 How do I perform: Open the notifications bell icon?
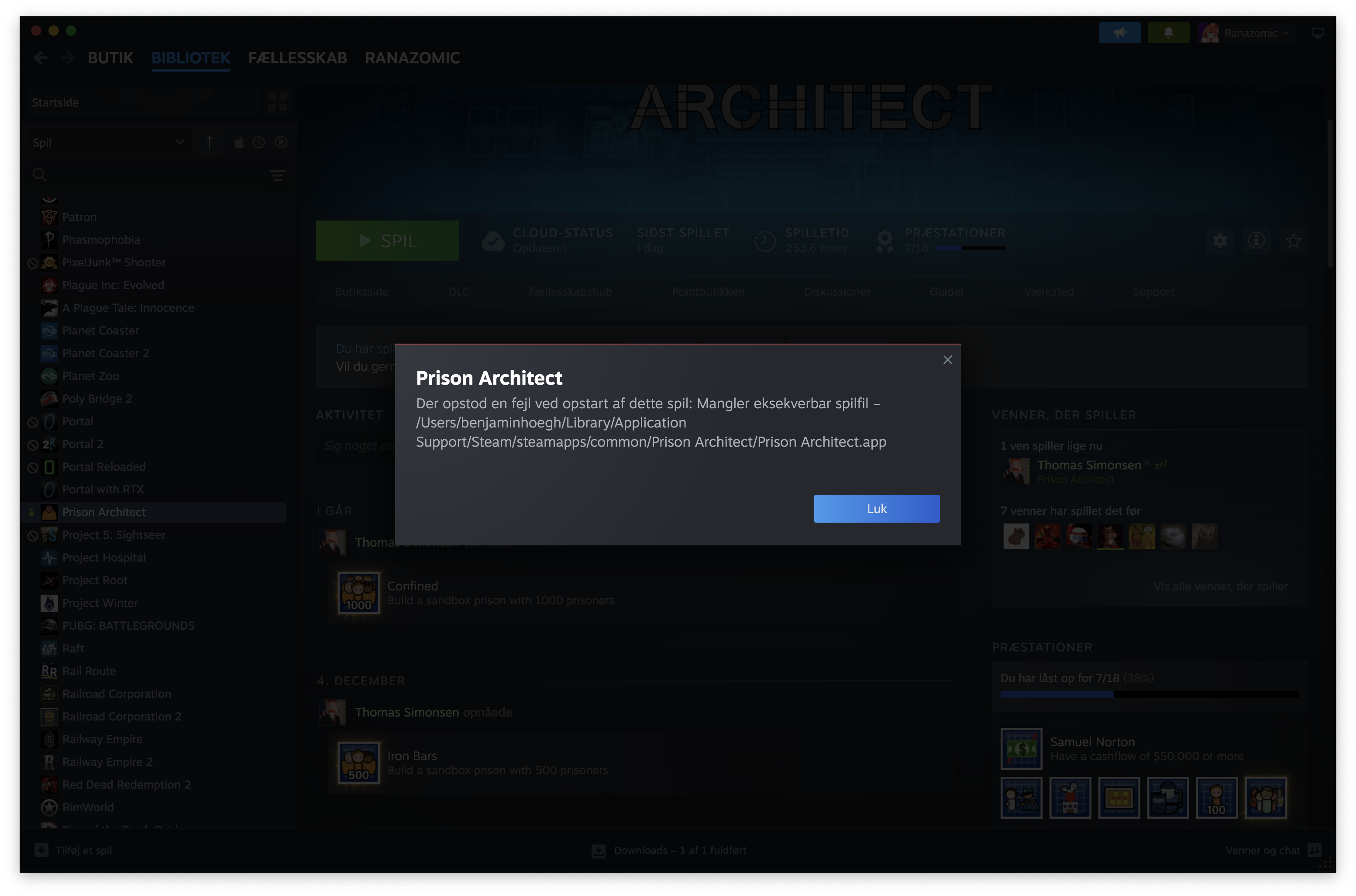coord(1168,33)
